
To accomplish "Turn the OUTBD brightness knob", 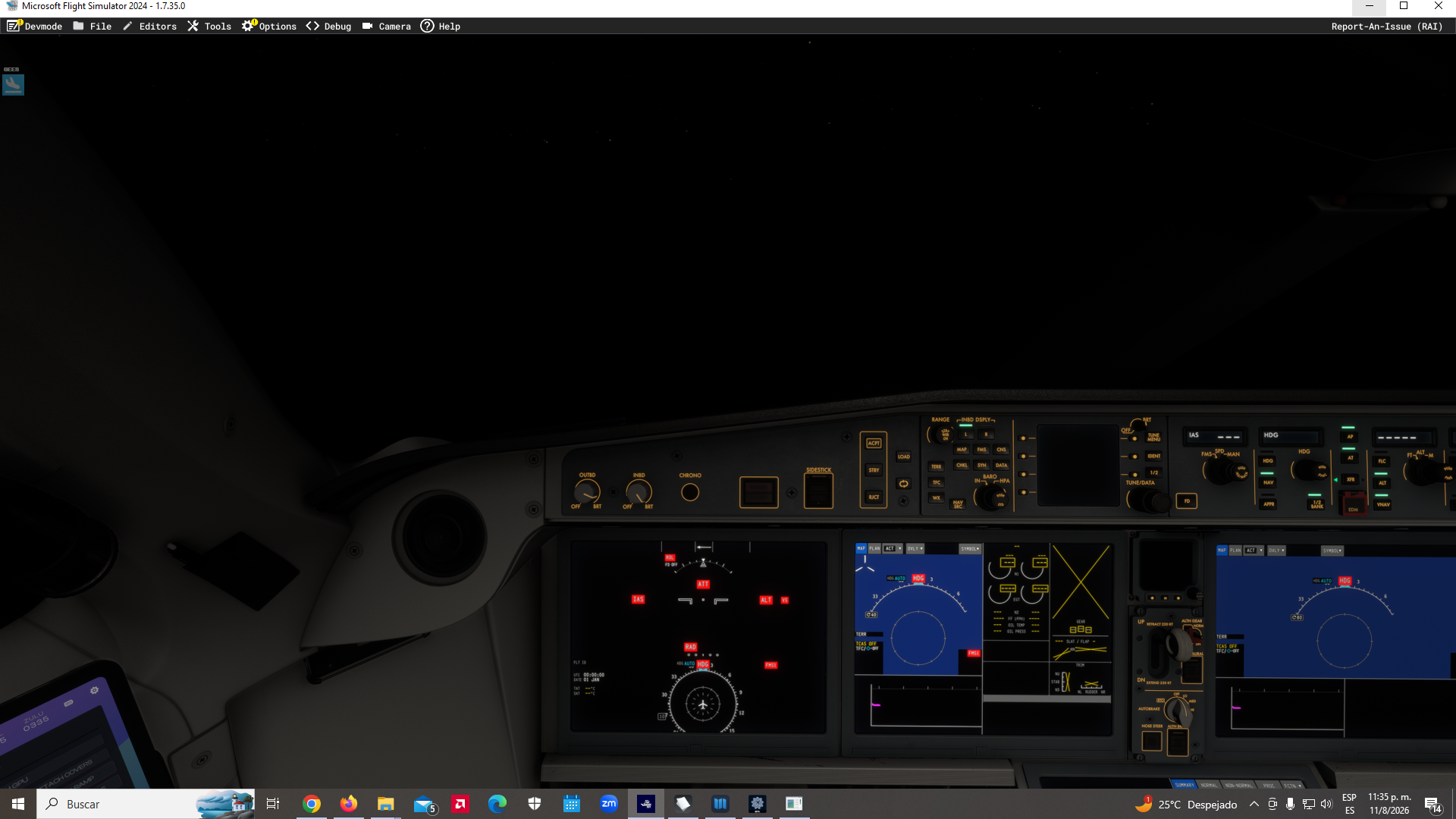I will [587, 493].
